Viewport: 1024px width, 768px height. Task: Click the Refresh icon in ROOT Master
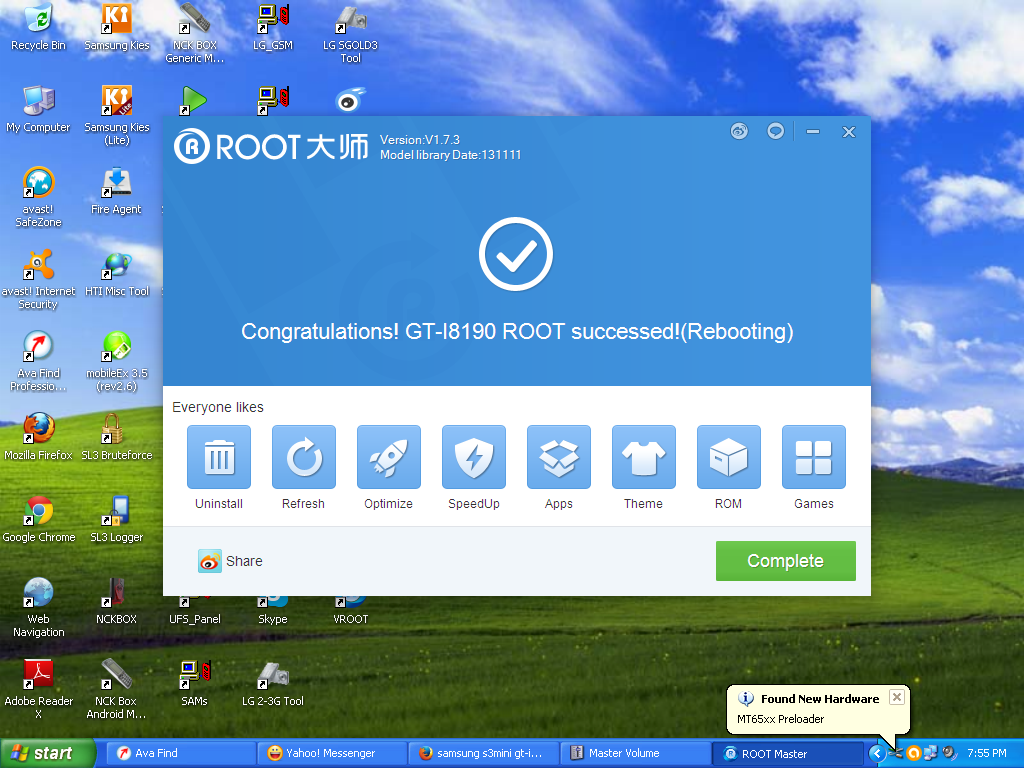303,458
